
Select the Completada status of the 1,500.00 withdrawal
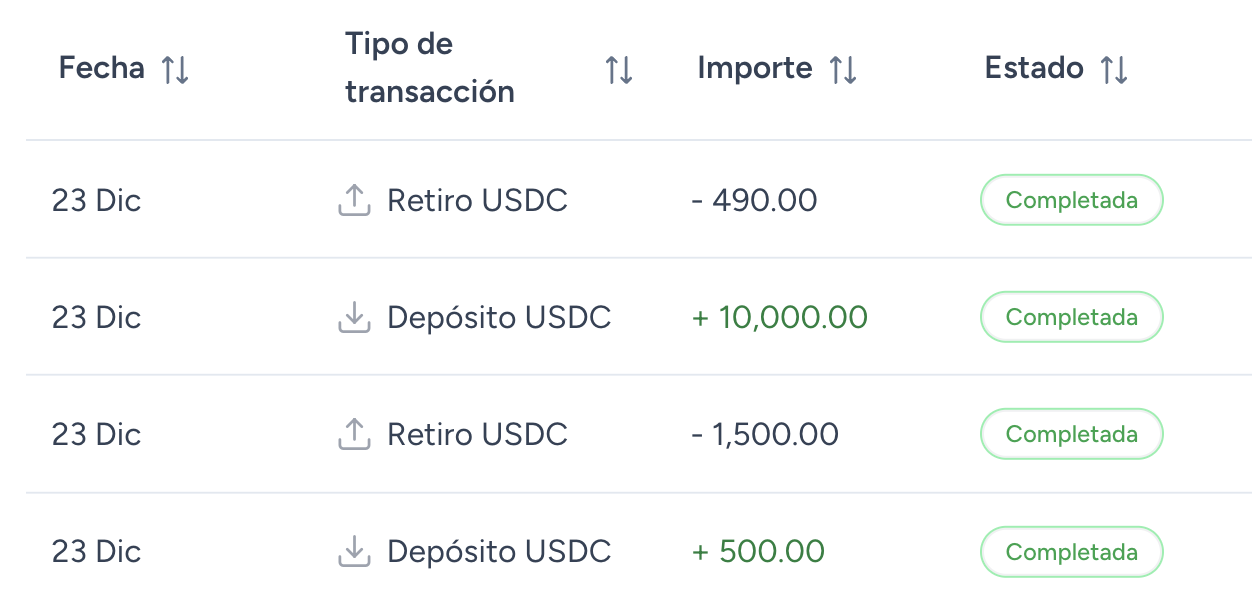(x=1071, y=433)
